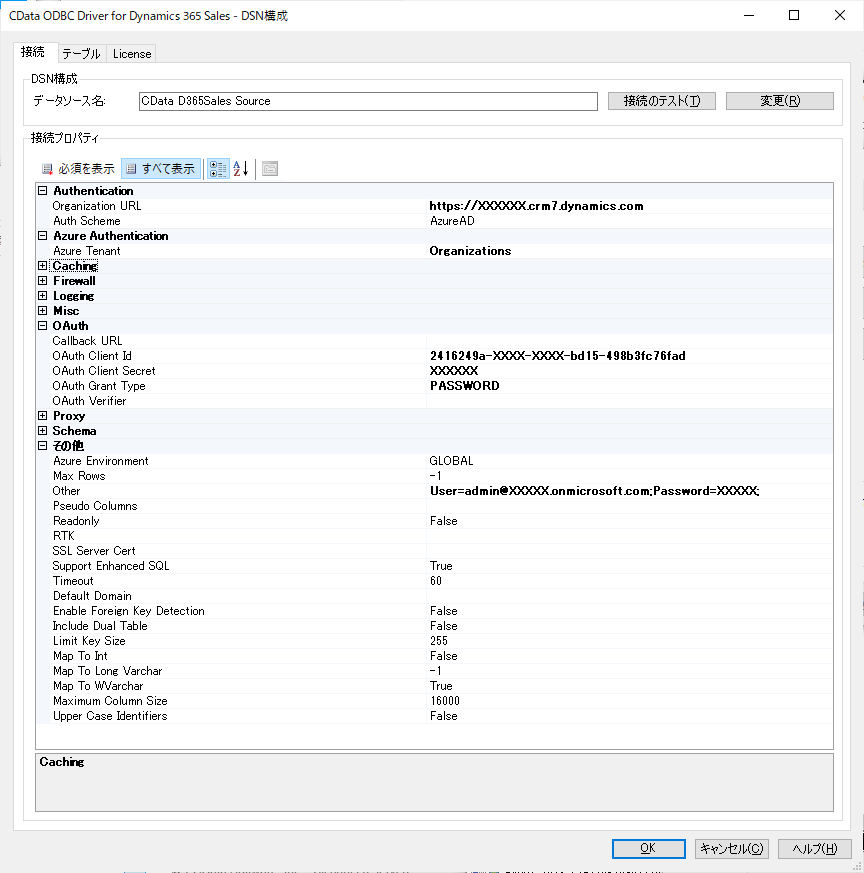Click the empty Callback URL value cell
This screenshot has width=864, height=873.
[630, 341]
